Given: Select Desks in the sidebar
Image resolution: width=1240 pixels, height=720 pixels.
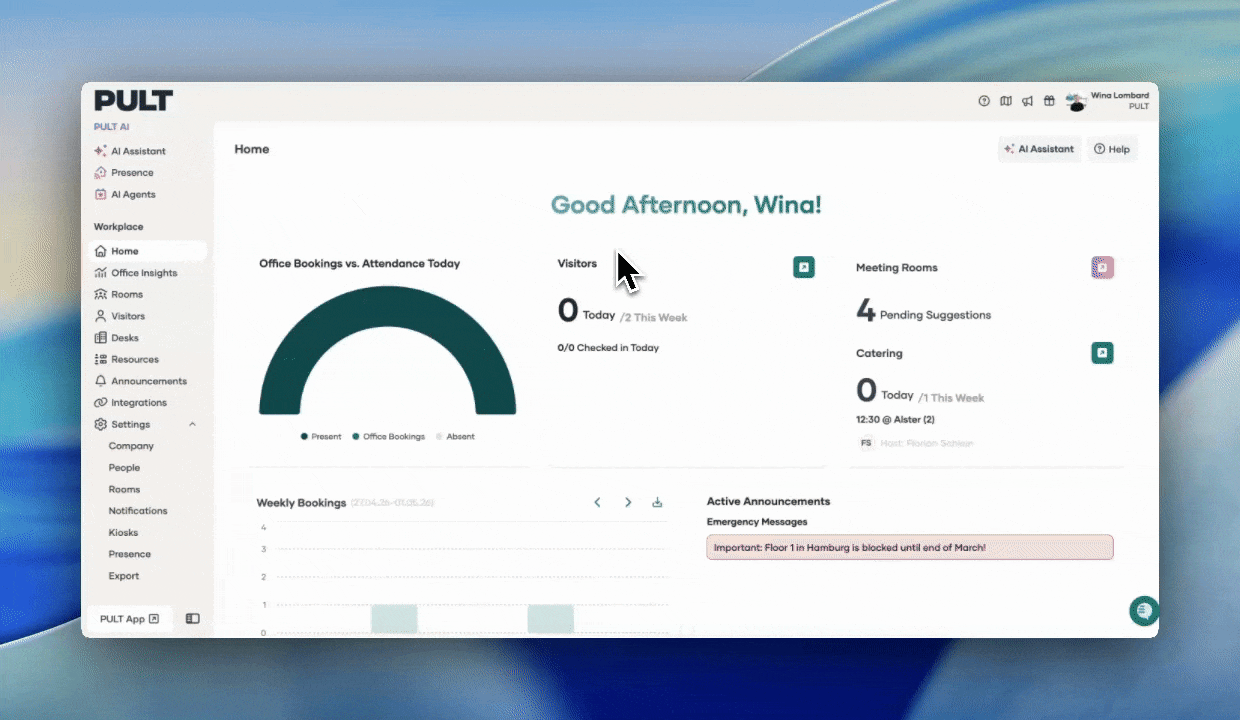Looking at the screenshot, I should coord(125,338).
